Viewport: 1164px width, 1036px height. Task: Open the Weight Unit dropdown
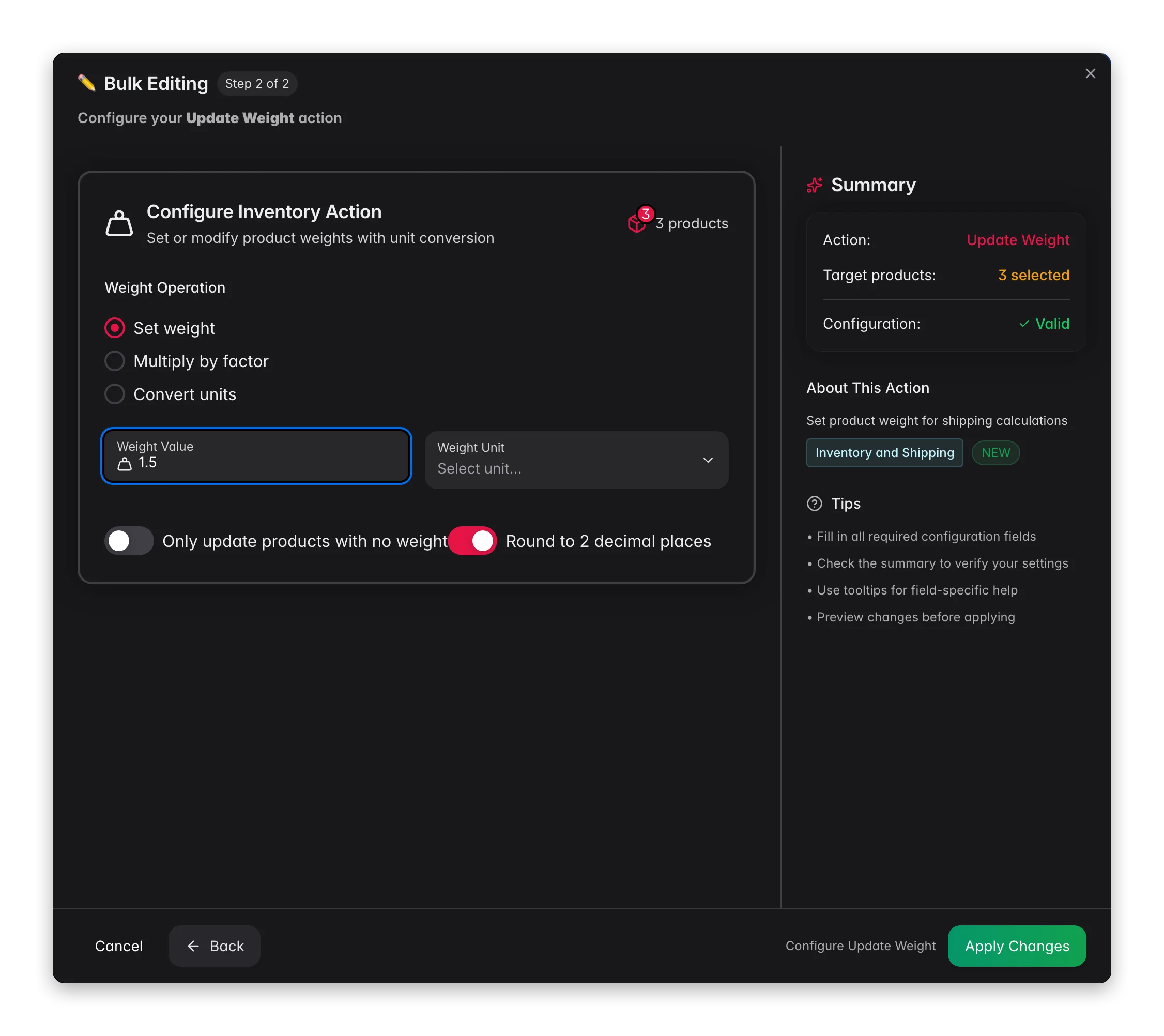point(576,460)
